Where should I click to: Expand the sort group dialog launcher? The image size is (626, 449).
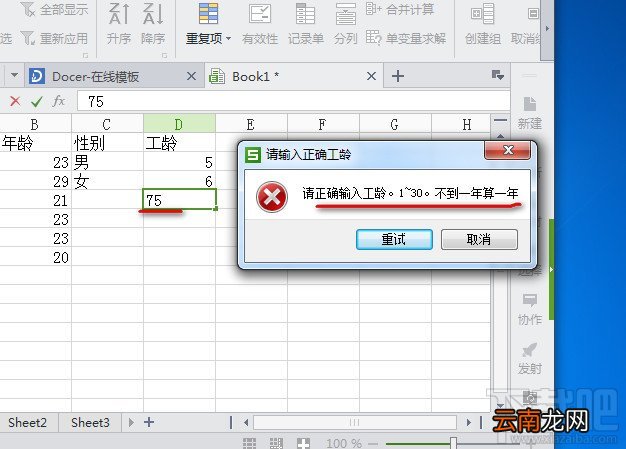point(164,55)
